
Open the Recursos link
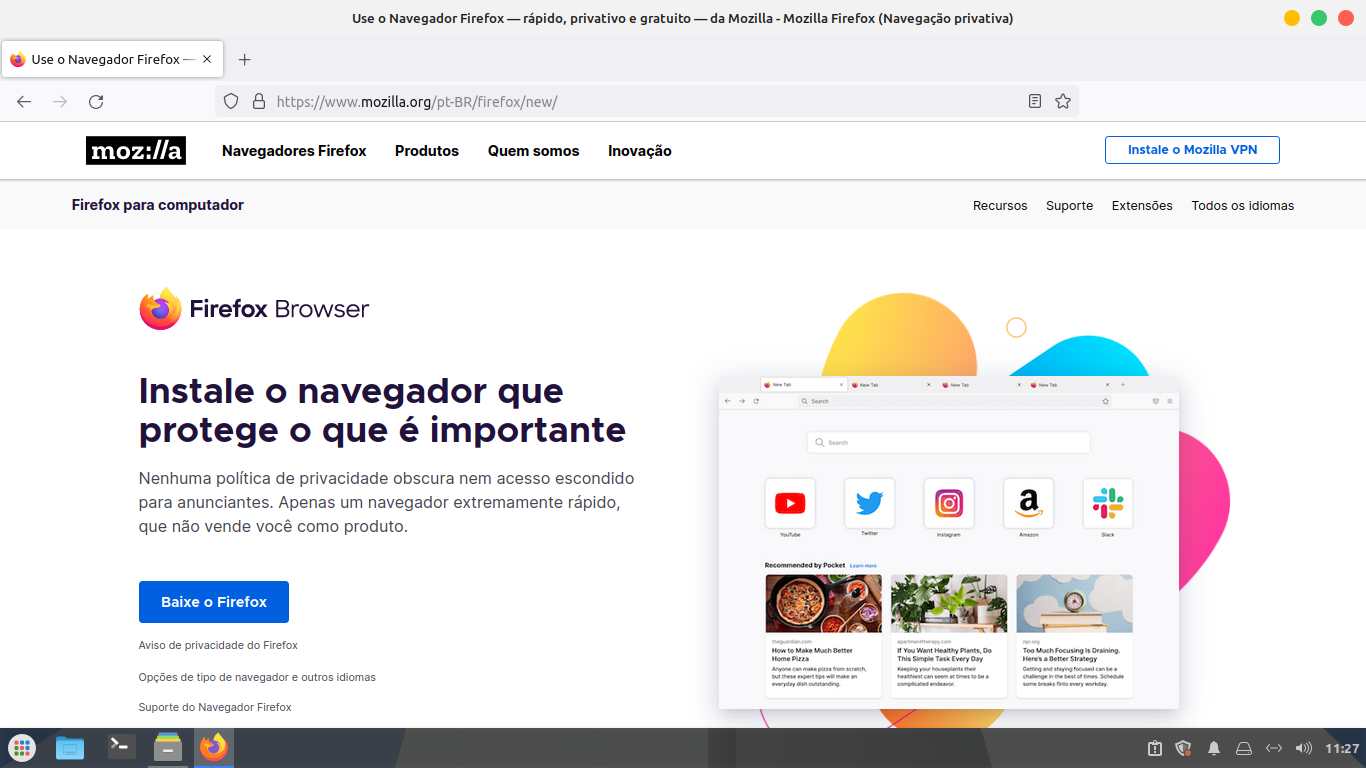(x=1000, y=205)
